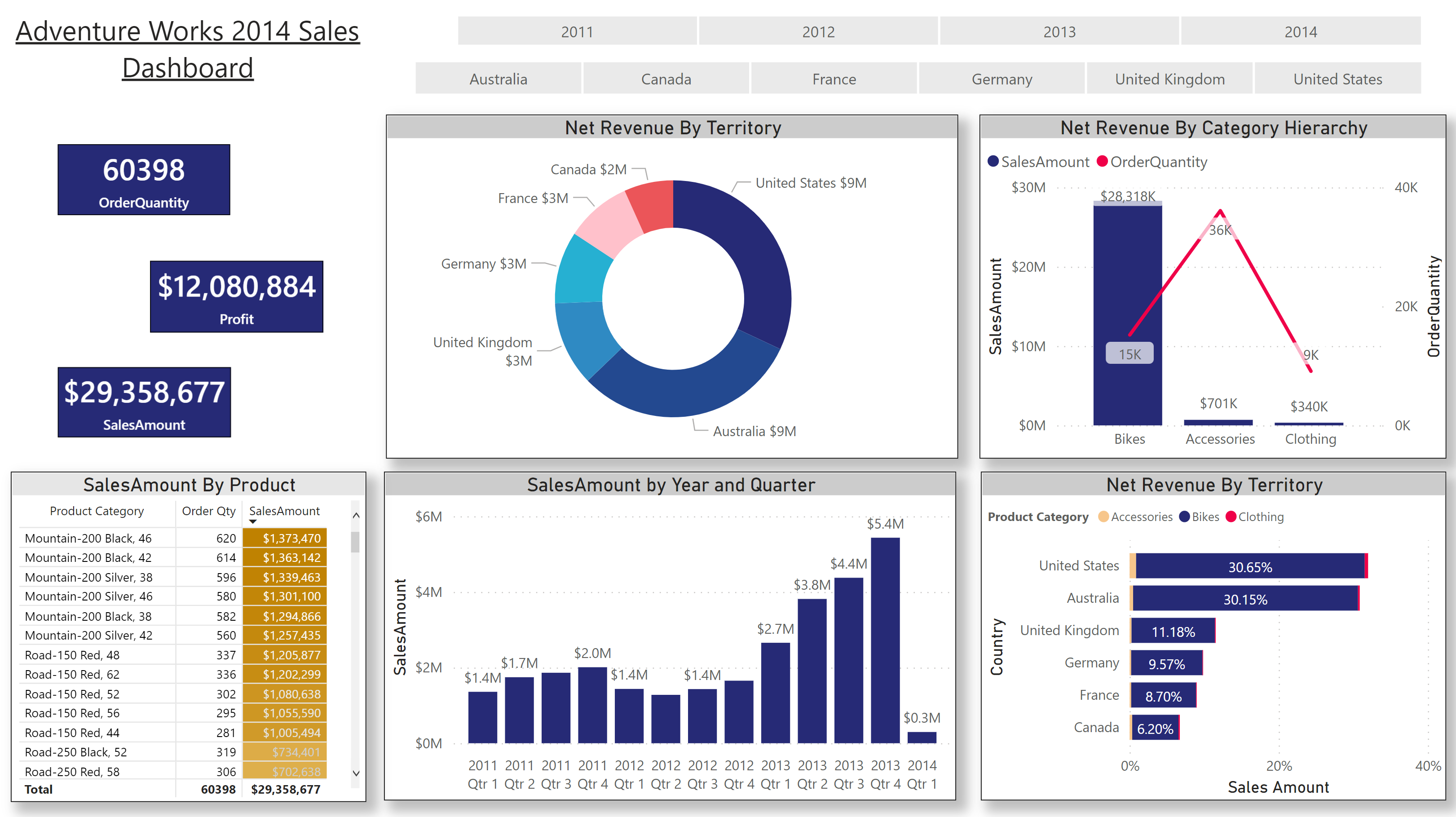Viewport: 1456px width, 817px height.
Task: Sort table by Order Qty header
Action: [x=208, y=511]
